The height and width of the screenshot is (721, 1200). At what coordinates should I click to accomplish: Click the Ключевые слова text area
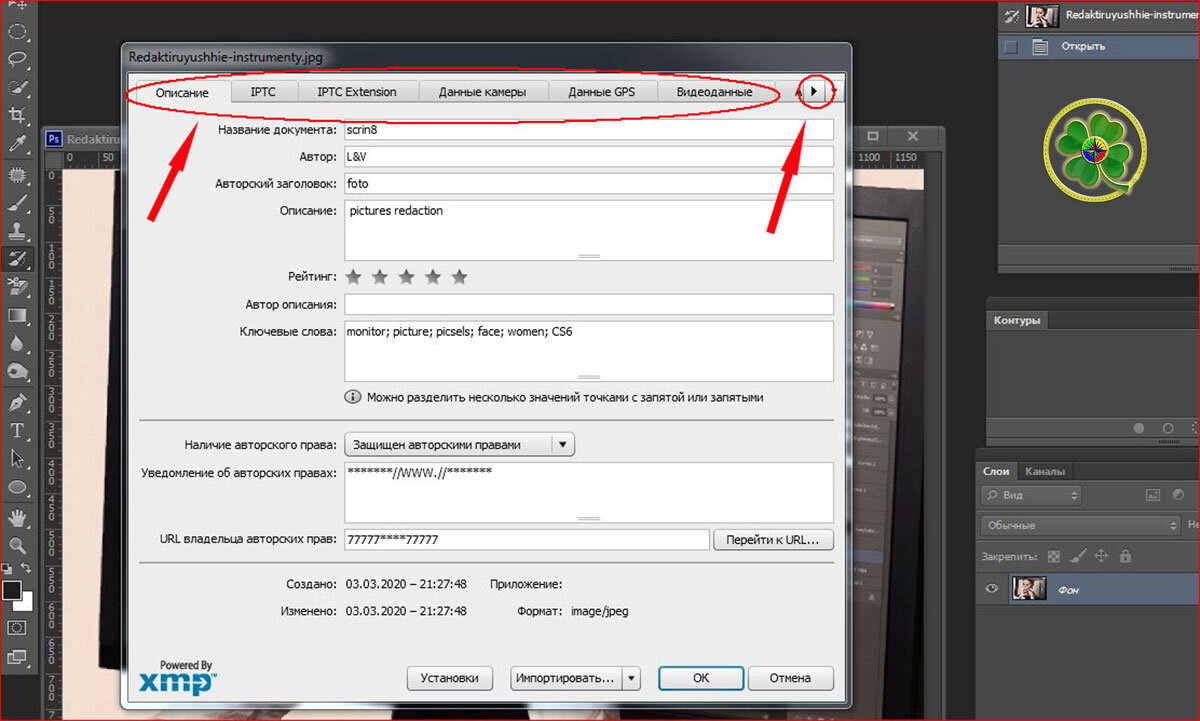(x=588, y=351)
